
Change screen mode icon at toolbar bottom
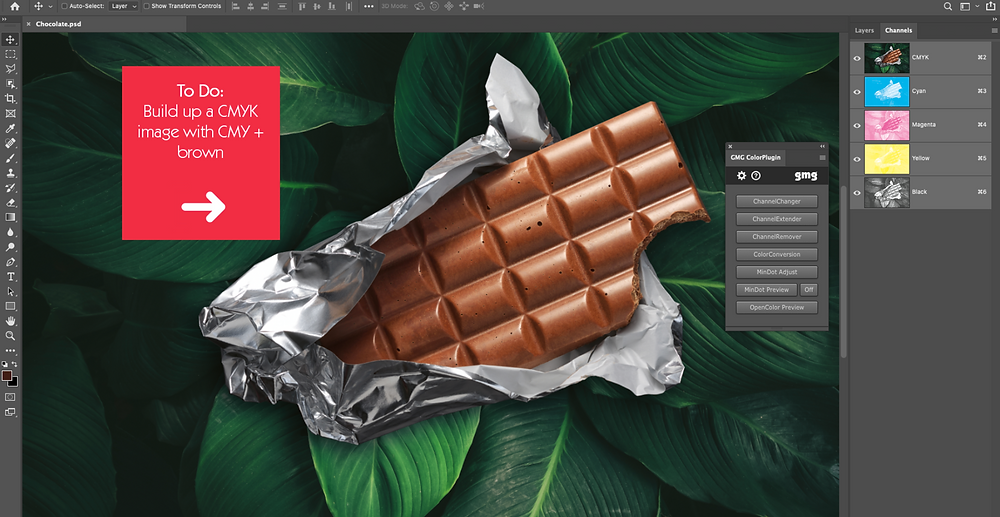click(x=11, y=412)
